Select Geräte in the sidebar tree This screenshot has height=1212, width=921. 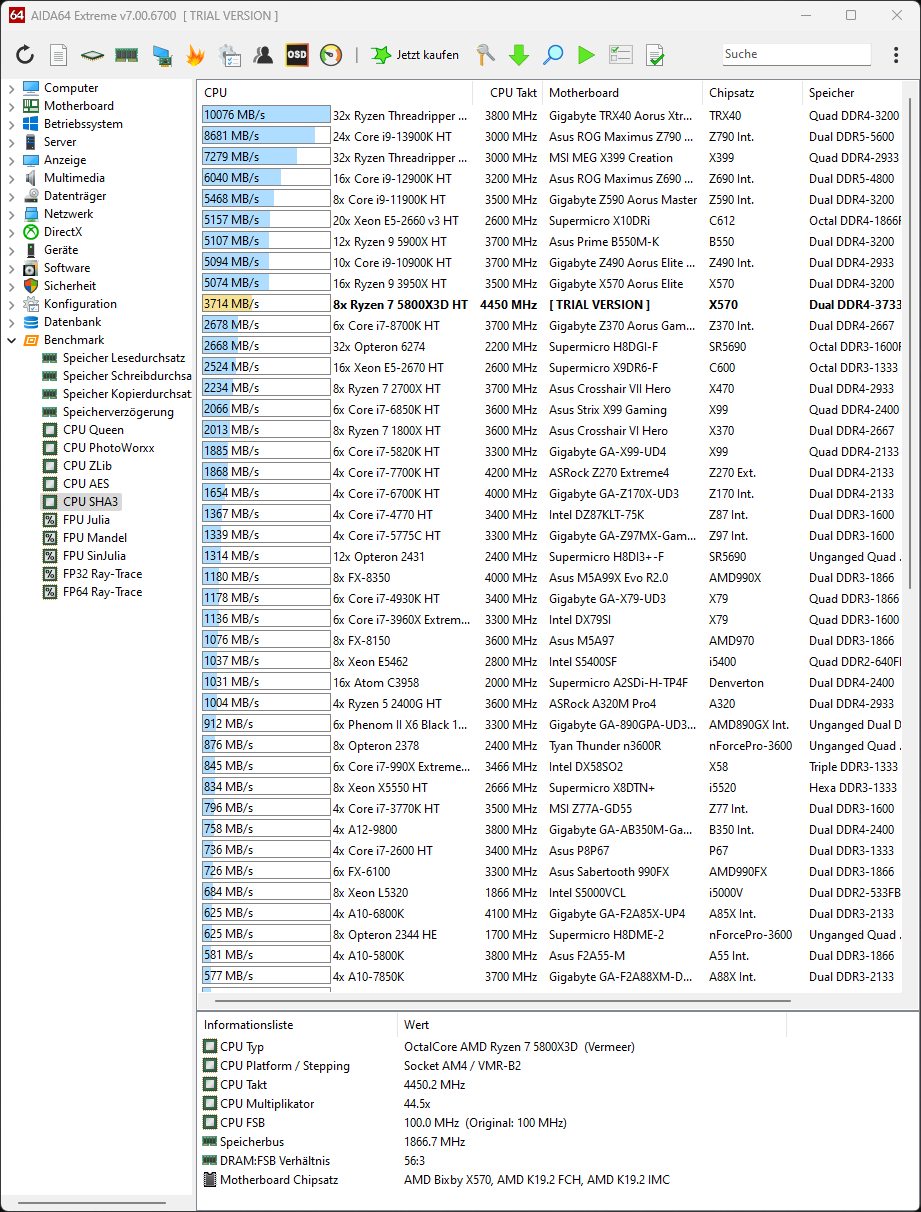(x=60, y=250)
